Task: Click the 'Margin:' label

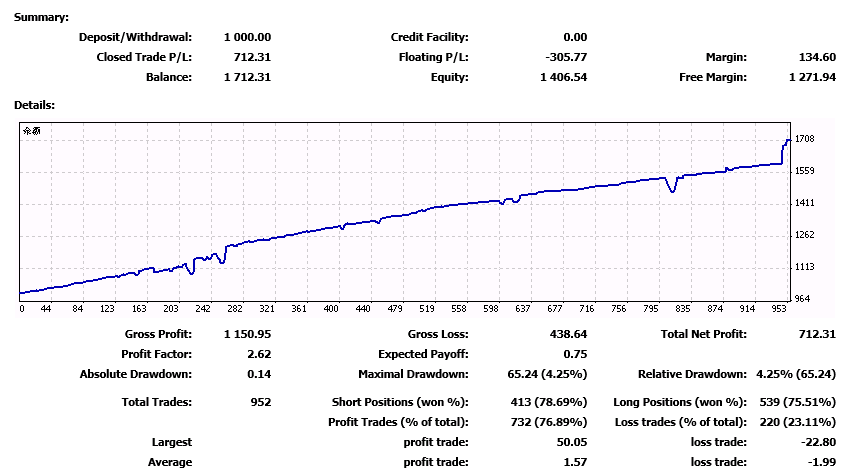Action: [x=726, y=57]
